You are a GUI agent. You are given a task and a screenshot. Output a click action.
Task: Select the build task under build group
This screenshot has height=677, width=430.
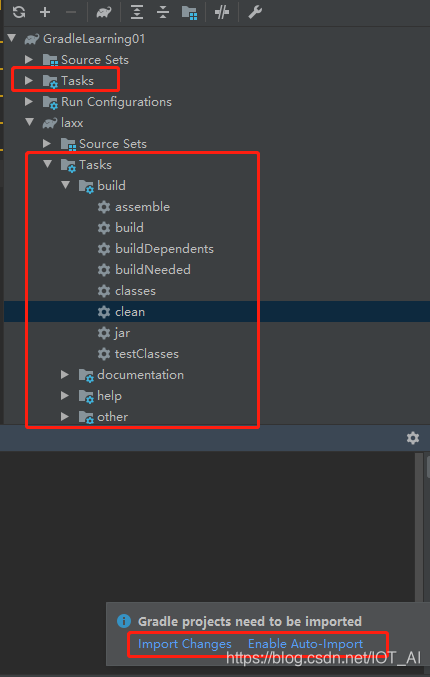(x=130, y=228)
